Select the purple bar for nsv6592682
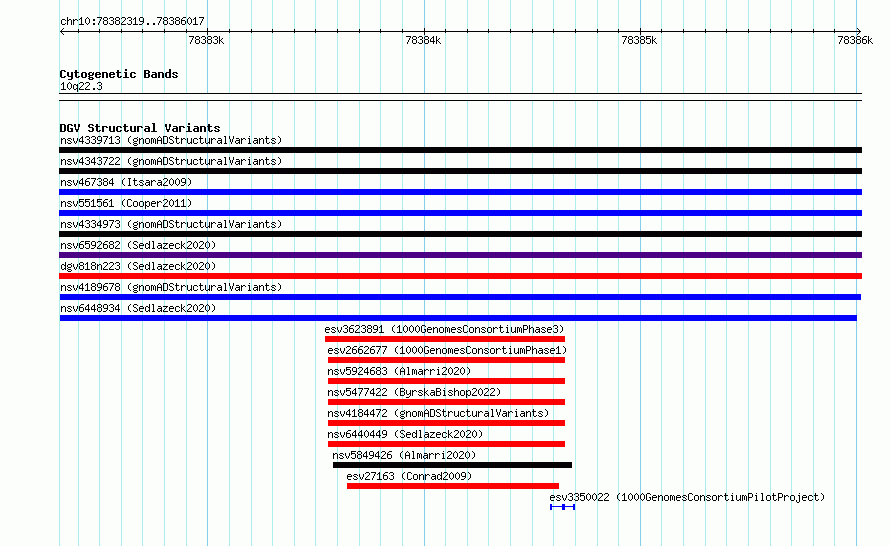 pos(460,255)
